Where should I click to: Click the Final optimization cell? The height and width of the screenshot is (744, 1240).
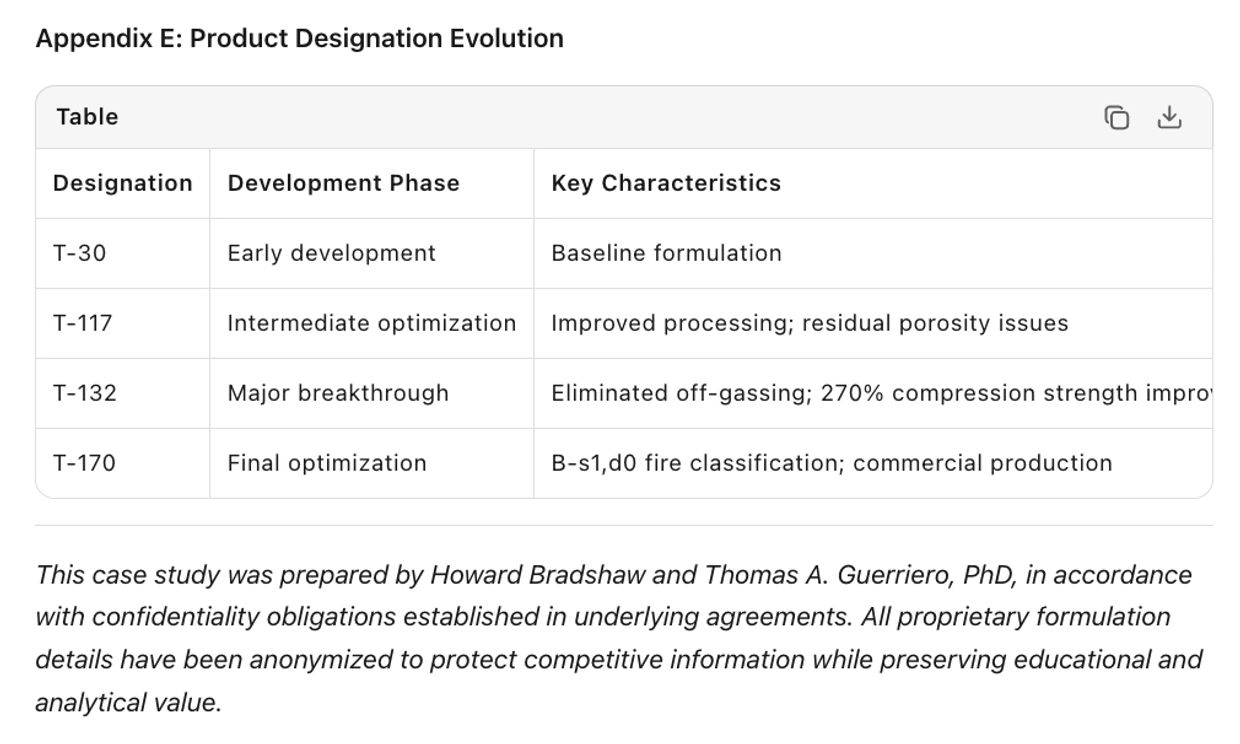[x=327, y=463]
